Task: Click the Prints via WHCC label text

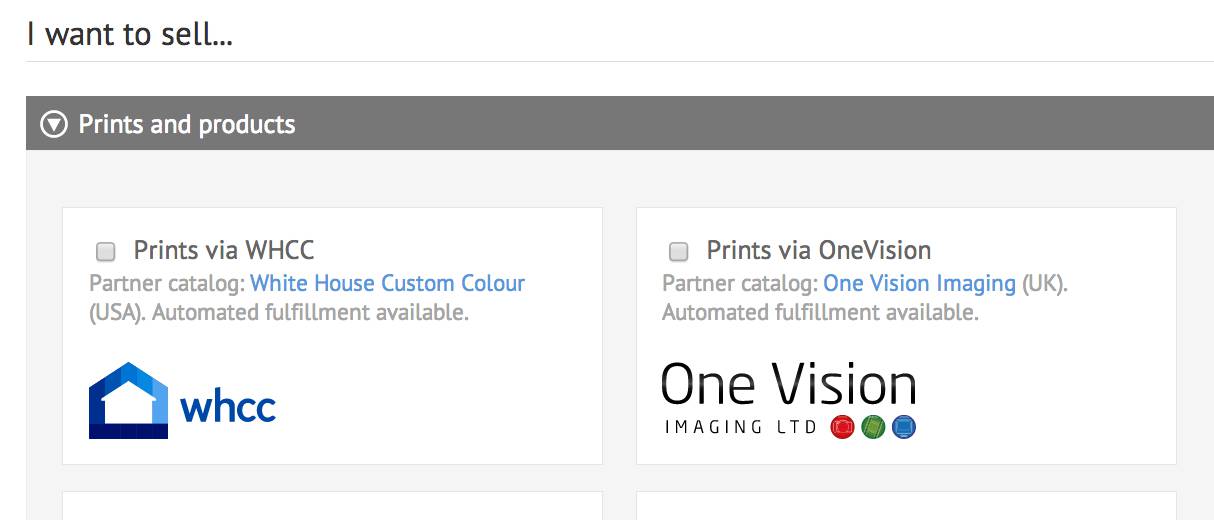Action: (224, 250)
